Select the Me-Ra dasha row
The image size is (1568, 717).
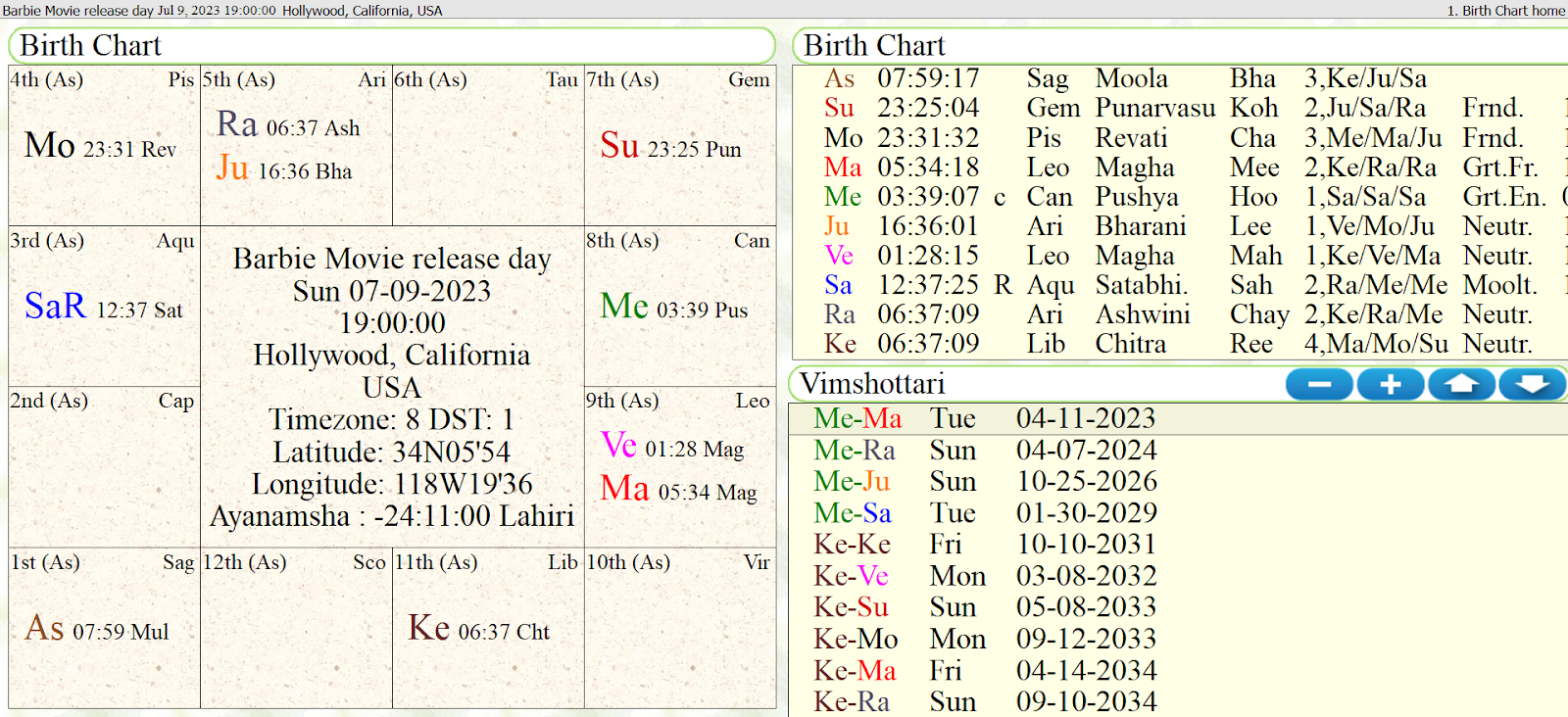point(1178,451)
